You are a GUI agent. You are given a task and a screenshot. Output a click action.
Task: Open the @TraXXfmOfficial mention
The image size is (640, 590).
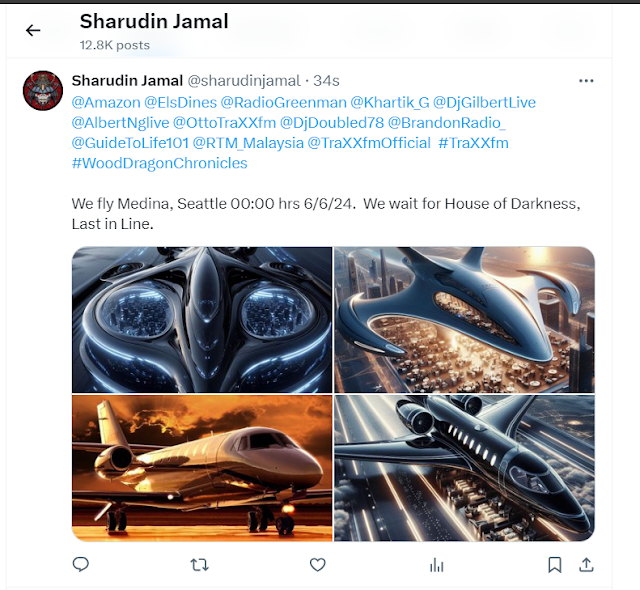tap(369, 143)
